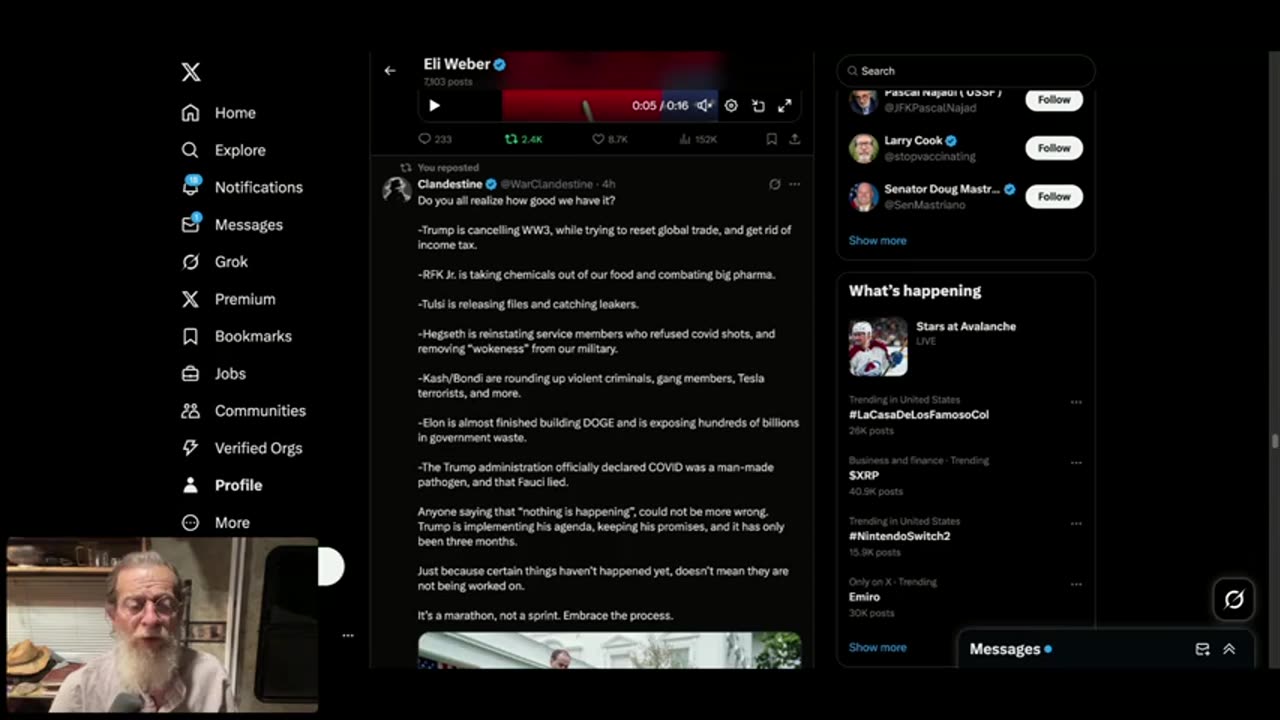Screen dimensions: 1280x720
Task: Follow Larry Cook
Action: click(x=1054, y=148)
